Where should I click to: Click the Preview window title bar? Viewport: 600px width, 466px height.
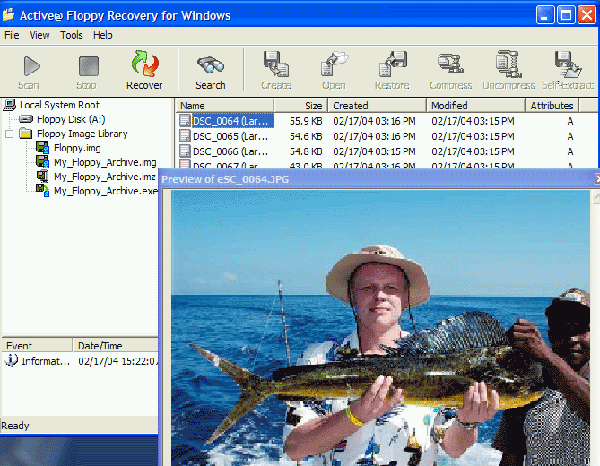pos(377,179)
